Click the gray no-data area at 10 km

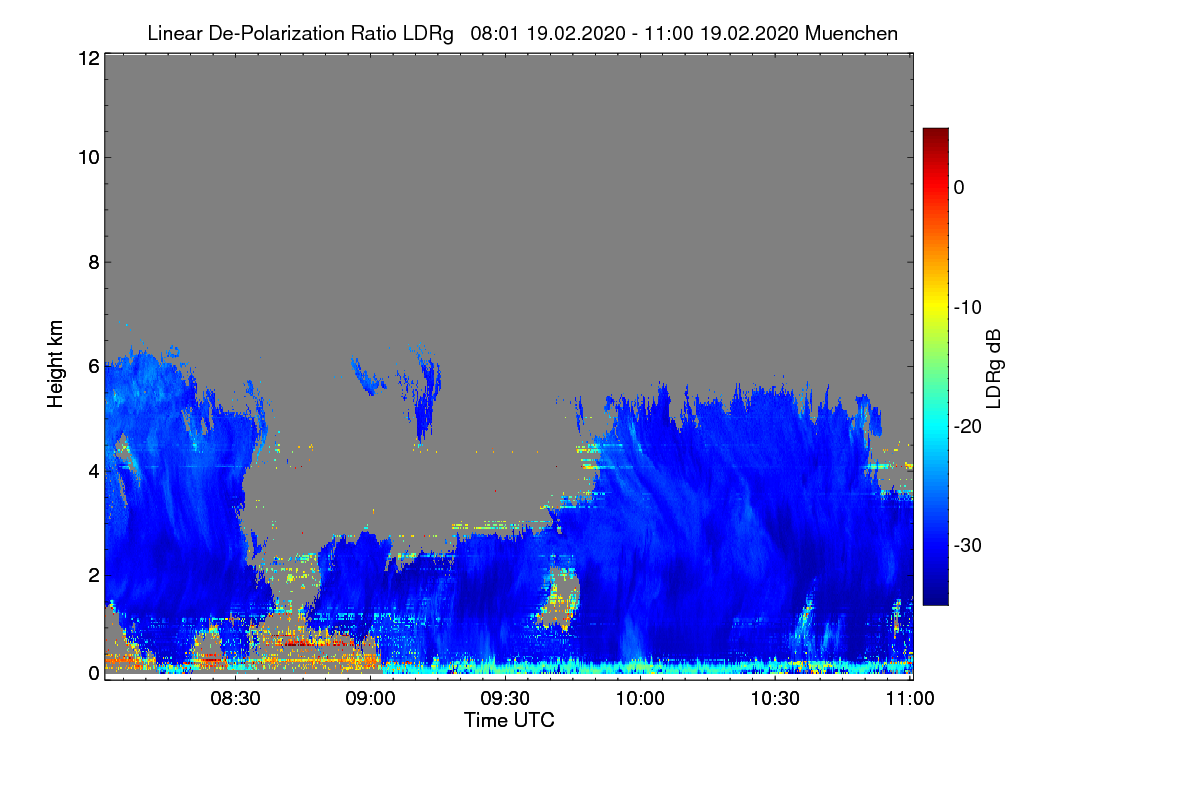point(508,157)
